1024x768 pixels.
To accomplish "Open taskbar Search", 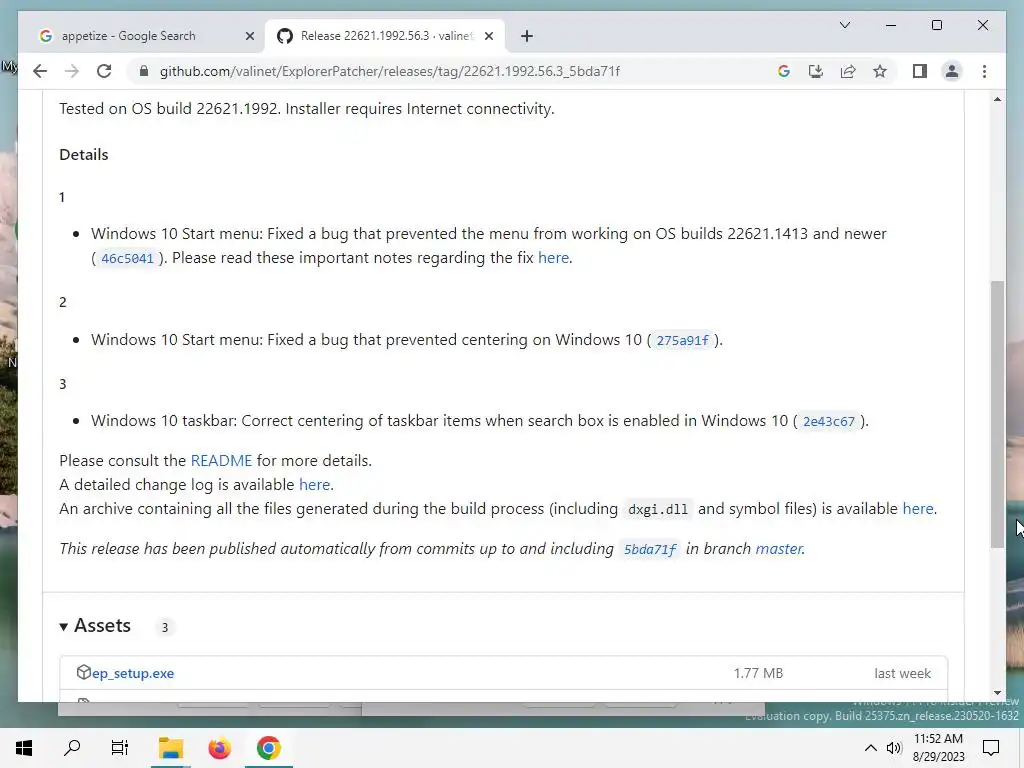I will [72, 748].
